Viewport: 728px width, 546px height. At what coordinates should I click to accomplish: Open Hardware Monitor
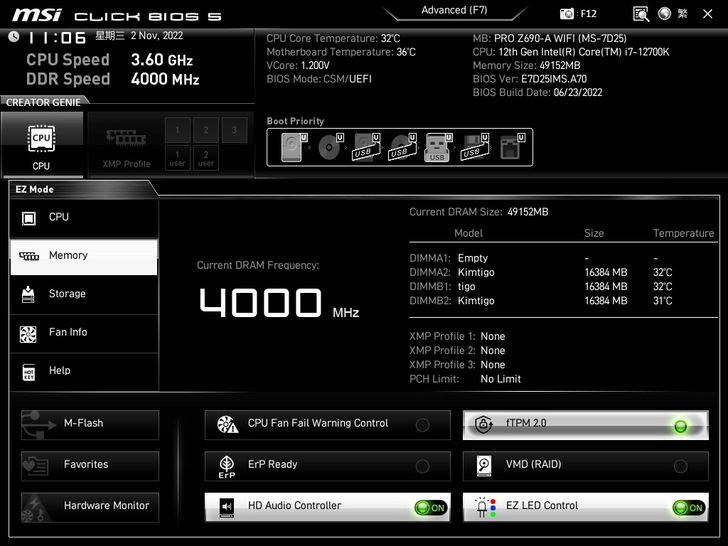[x=90, y=507]
